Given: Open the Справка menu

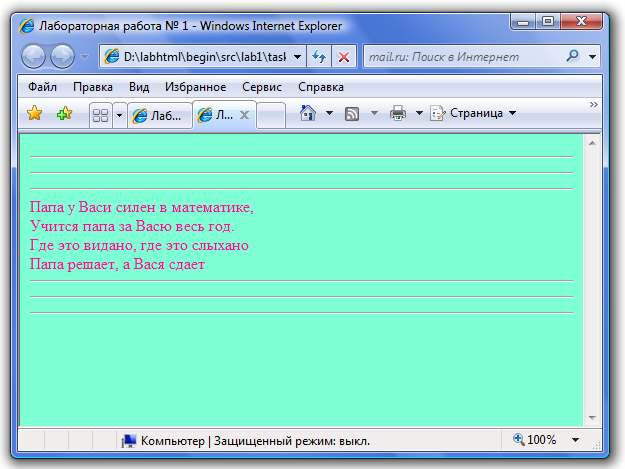Looking at the screenshot, I should click(320, 87).
